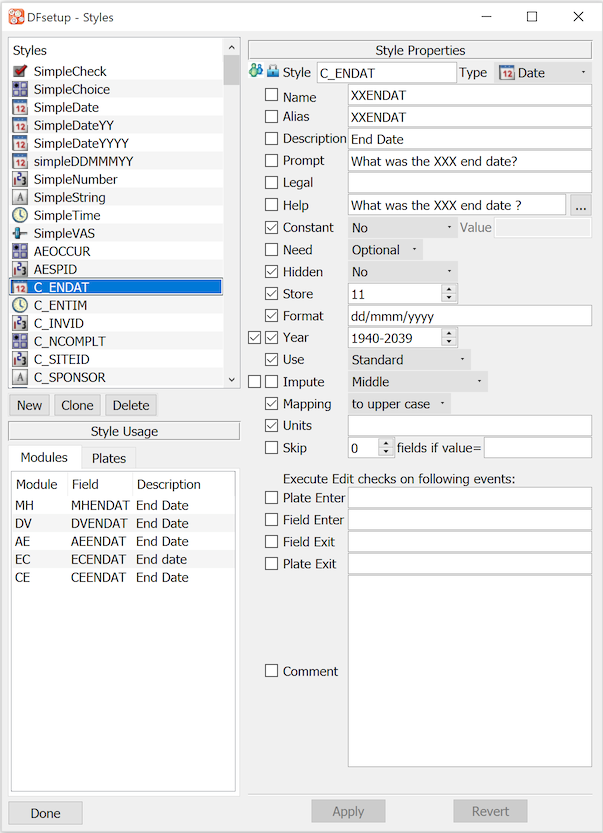Image resolution: width=603 pixels, height=833 pixels.
Task: Click the SimpleString text icon
Action: click(20, 197)
